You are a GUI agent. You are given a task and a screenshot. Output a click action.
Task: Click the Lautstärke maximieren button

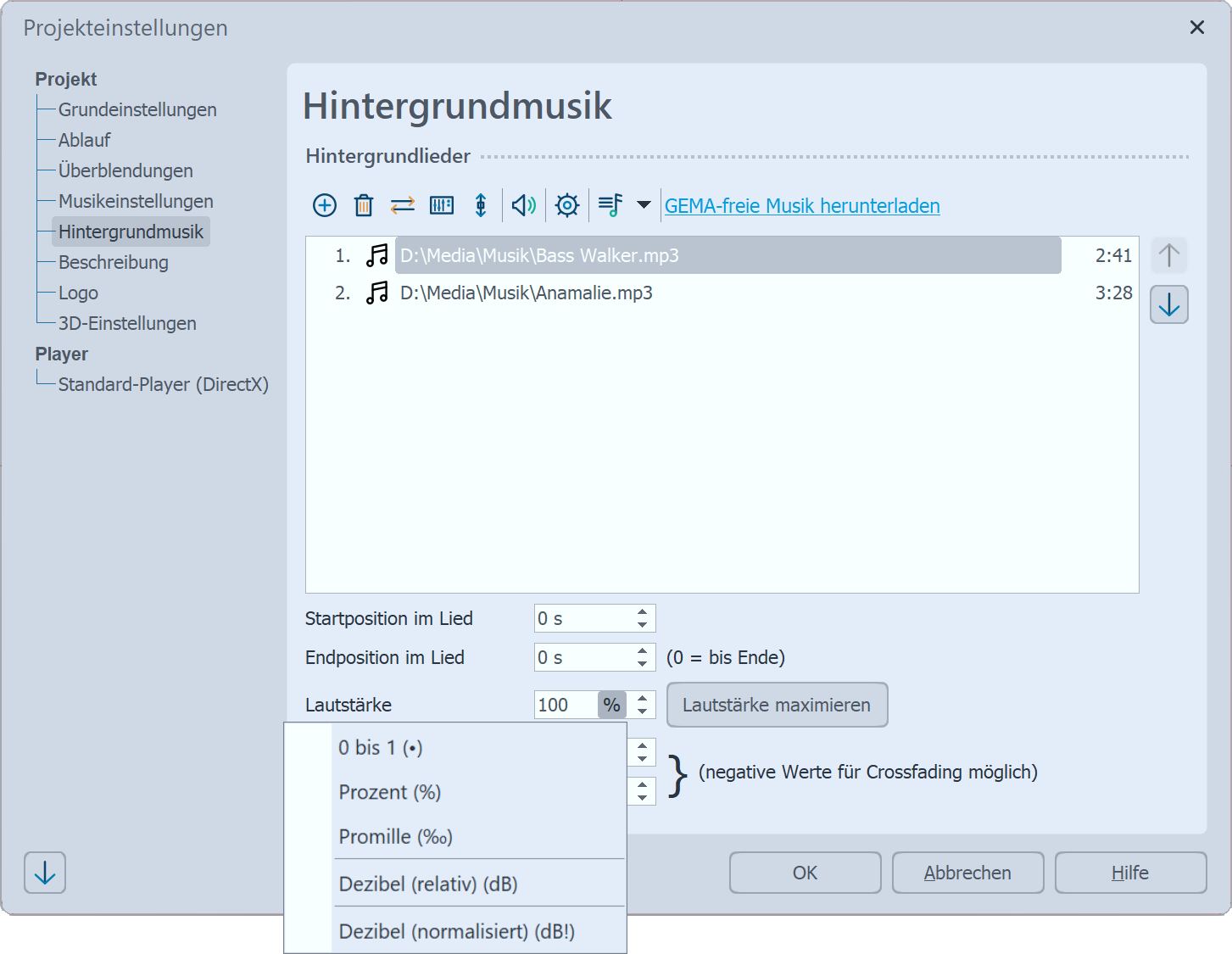(x=777, y=705)
